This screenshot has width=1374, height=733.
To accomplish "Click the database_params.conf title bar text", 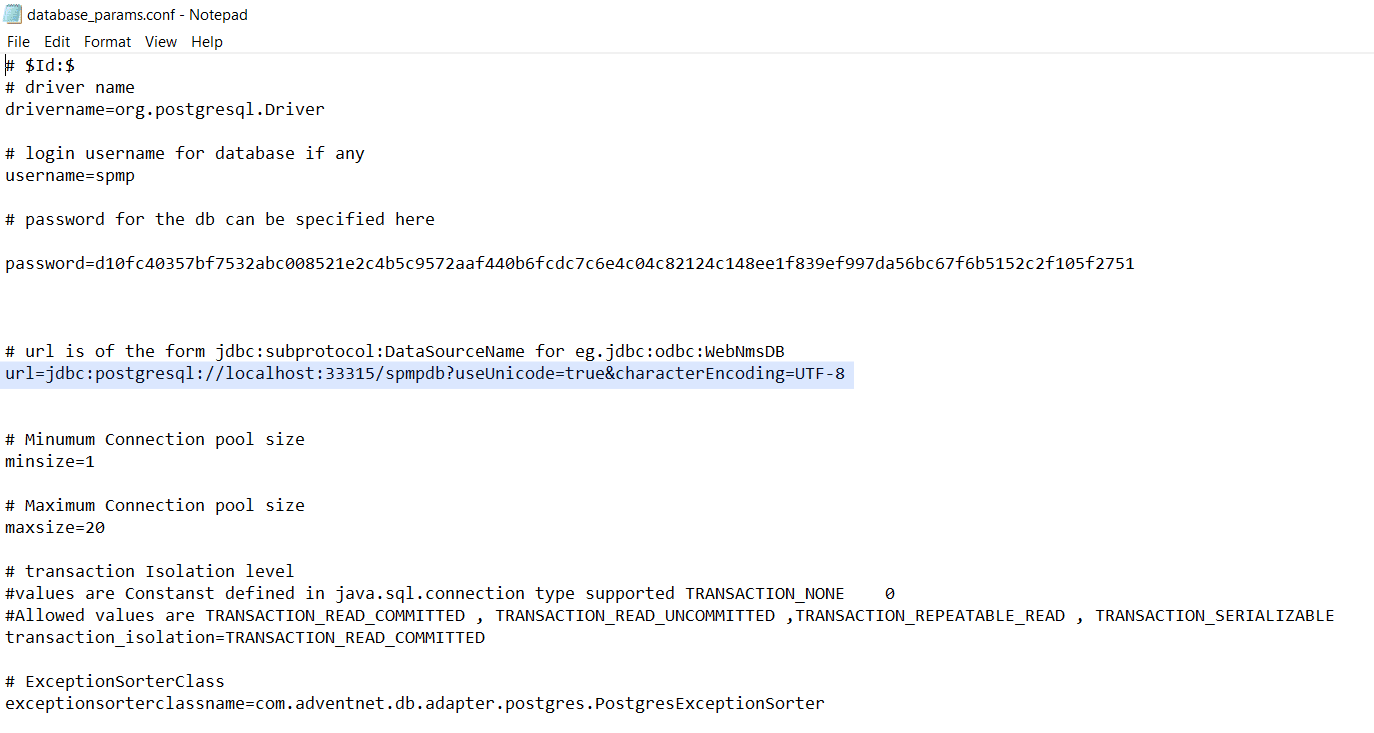I will click(x=137, y=15).
